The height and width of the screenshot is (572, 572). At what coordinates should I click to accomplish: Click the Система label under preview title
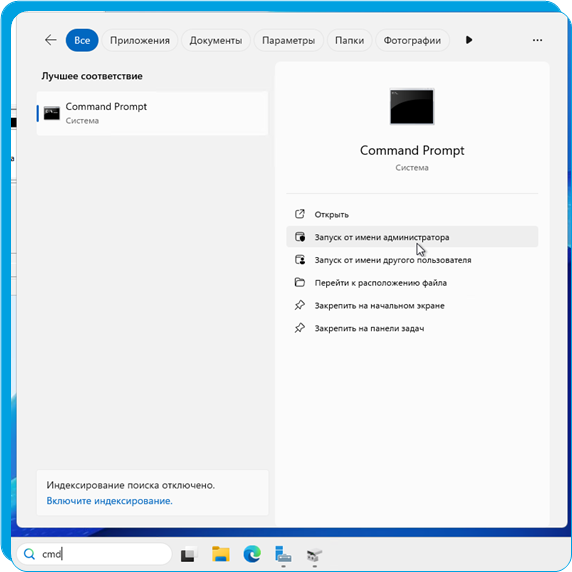pos(412,168)
